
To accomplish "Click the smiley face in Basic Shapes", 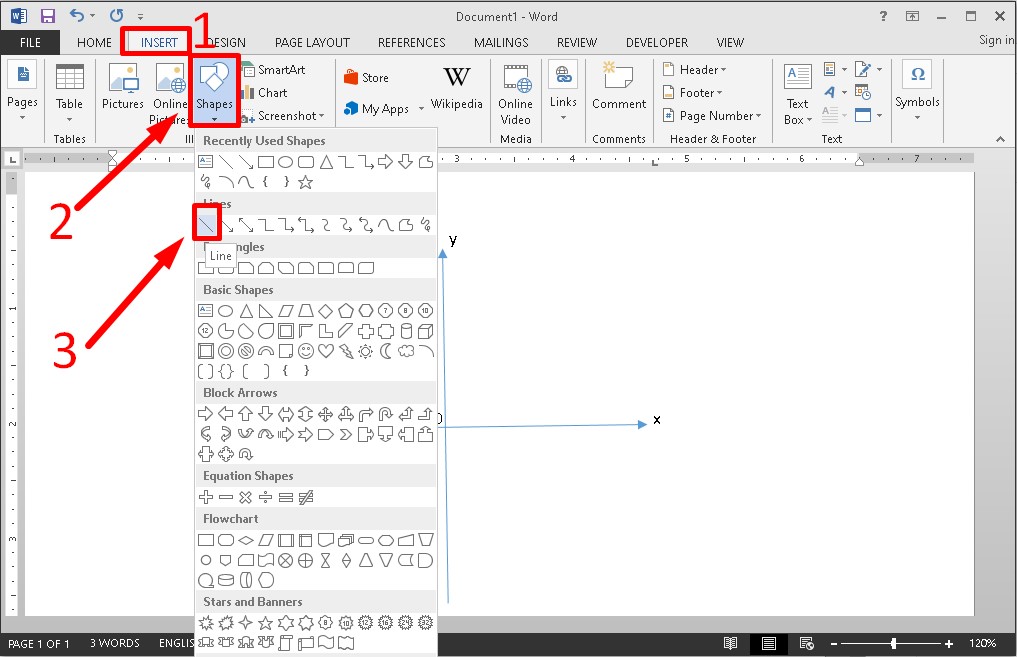I will pos(306,351).
